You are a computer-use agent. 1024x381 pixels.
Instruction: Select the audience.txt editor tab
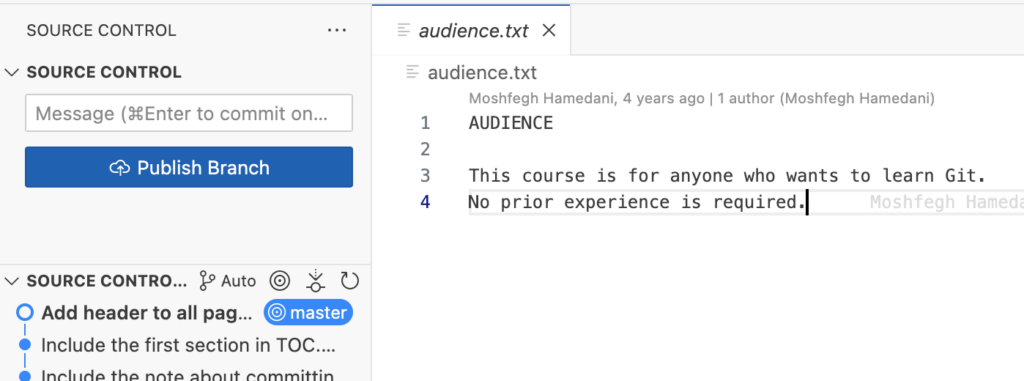pos(472,30)
